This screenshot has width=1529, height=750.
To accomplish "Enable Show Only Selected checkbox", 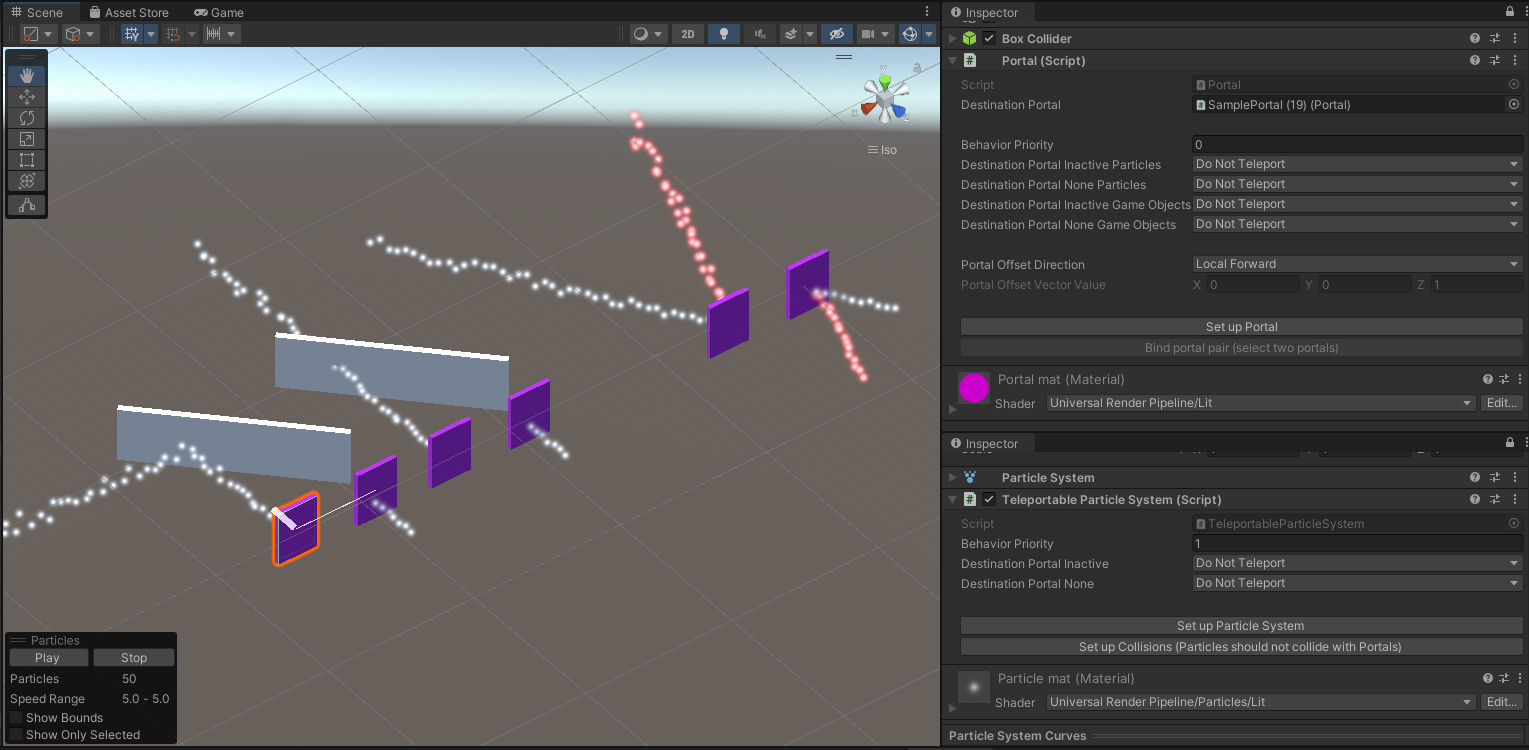I will (16, 735).
